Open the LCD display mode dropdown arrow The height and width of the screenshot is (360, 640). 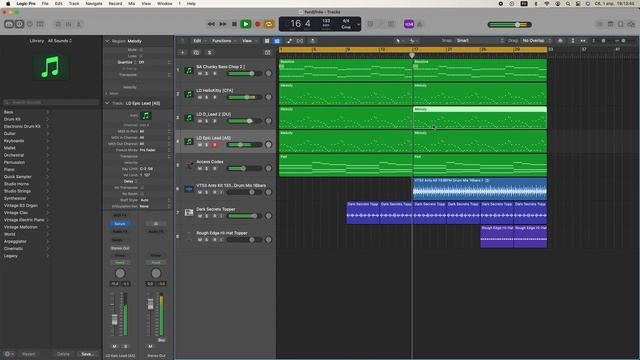click(x=358, y=24)
